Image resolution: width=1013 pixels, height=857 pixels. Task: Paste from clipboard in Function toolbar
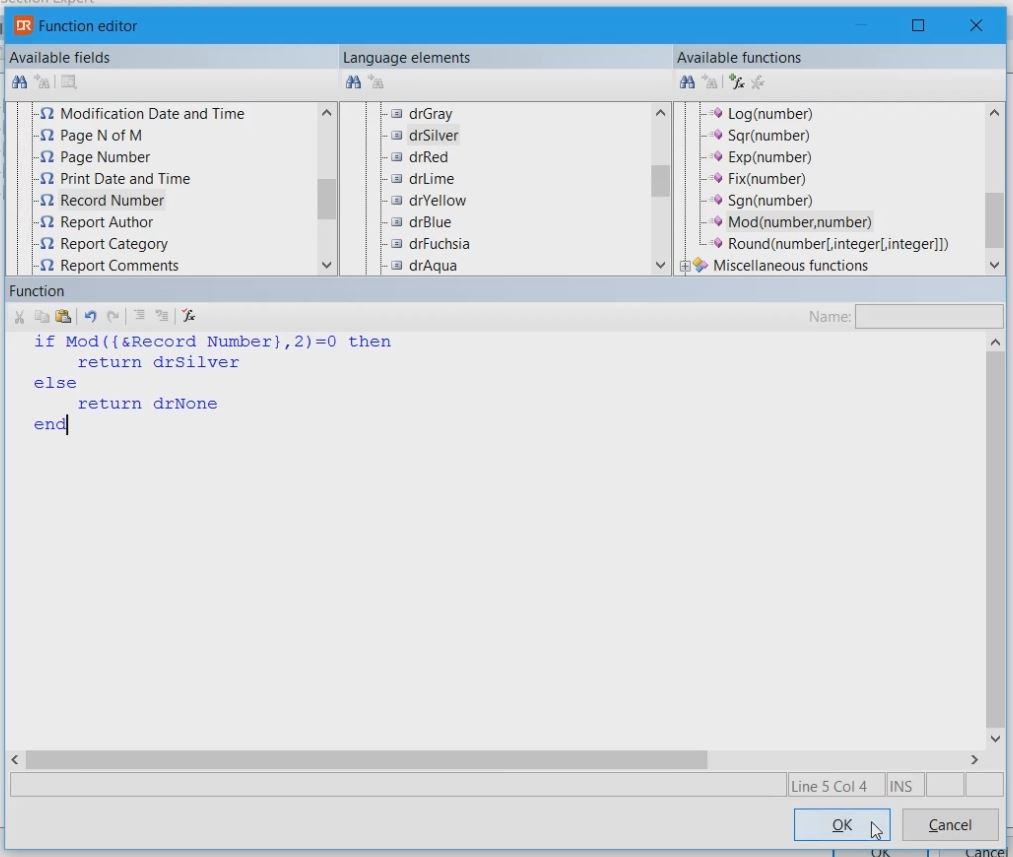63,316
